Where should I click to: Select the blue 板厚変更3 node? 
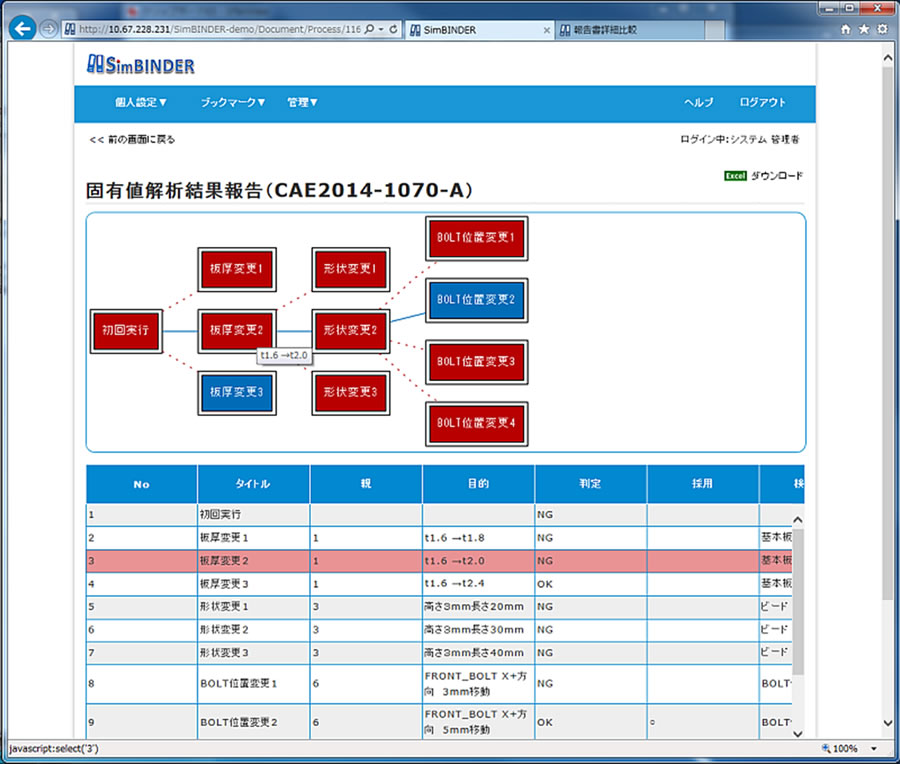[237, 393]
